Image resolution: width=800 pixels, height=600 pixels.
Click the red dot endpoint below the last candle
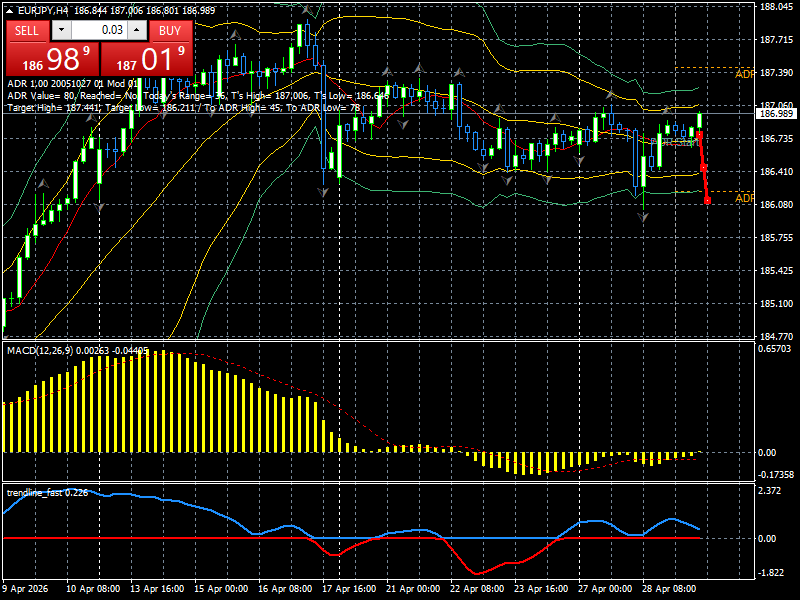[708, 200]
